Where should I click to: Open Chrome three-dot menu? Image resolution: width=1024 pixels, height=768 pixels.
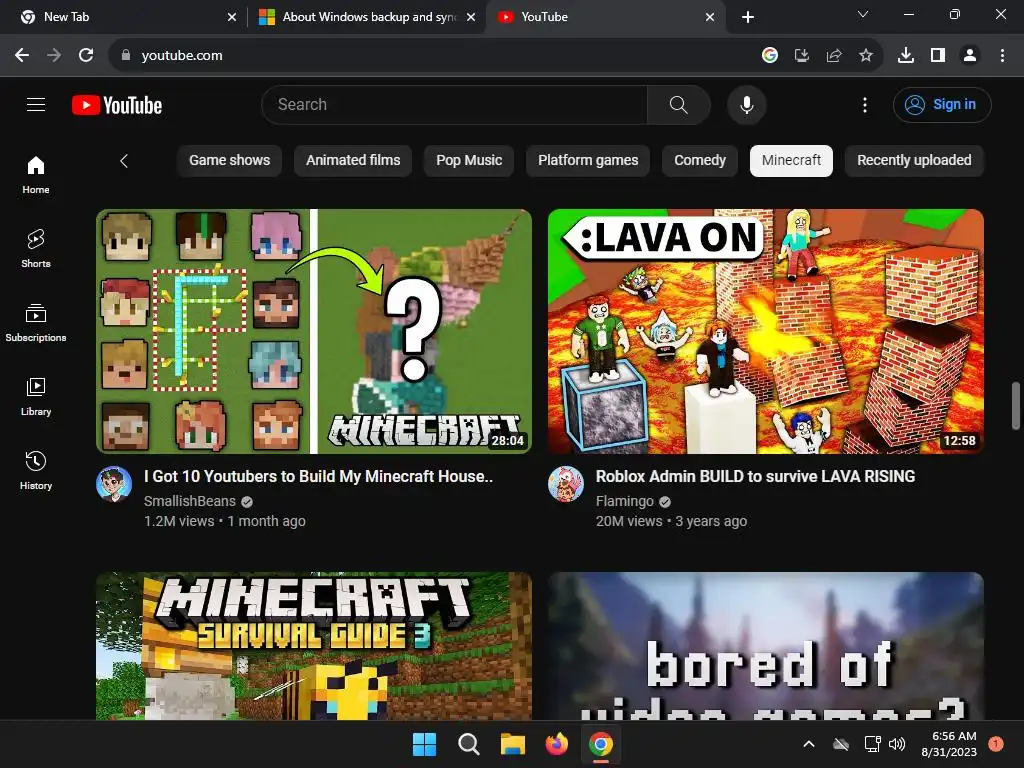[1002, 56]
